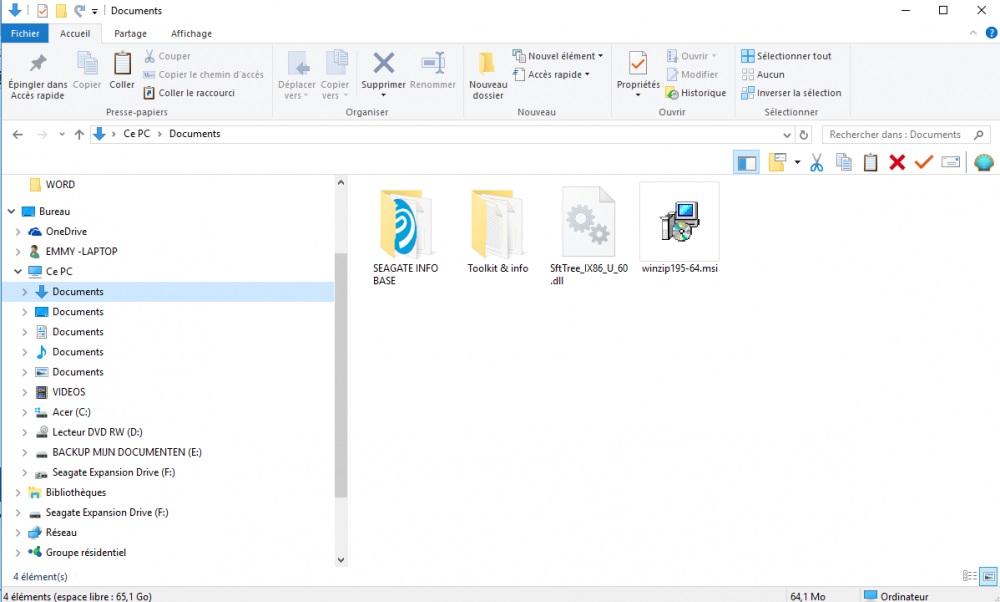Click the Supprimer delete X icon

click(383, 63)
